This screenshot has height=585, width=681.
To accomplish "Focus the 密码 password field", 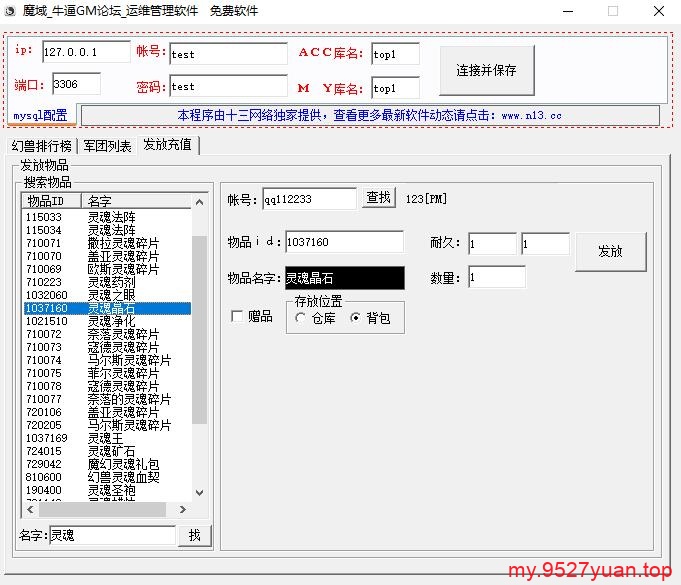I will tap(228, 86).
